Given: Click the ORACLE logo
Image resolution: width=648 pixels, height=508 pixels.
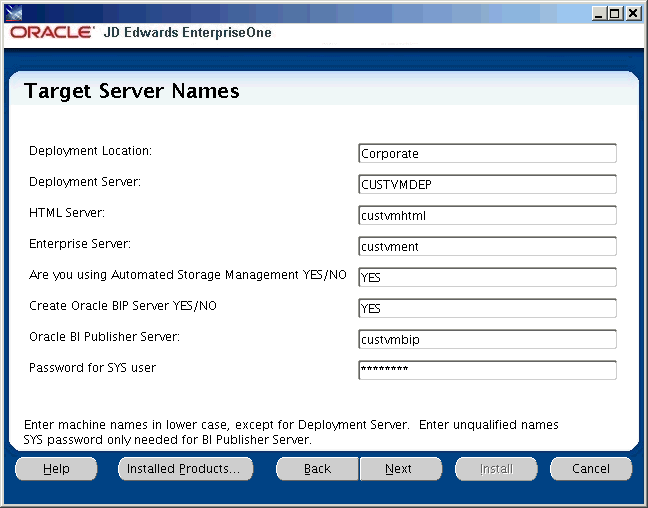Looking at the screenshot, I should (52, 32).
